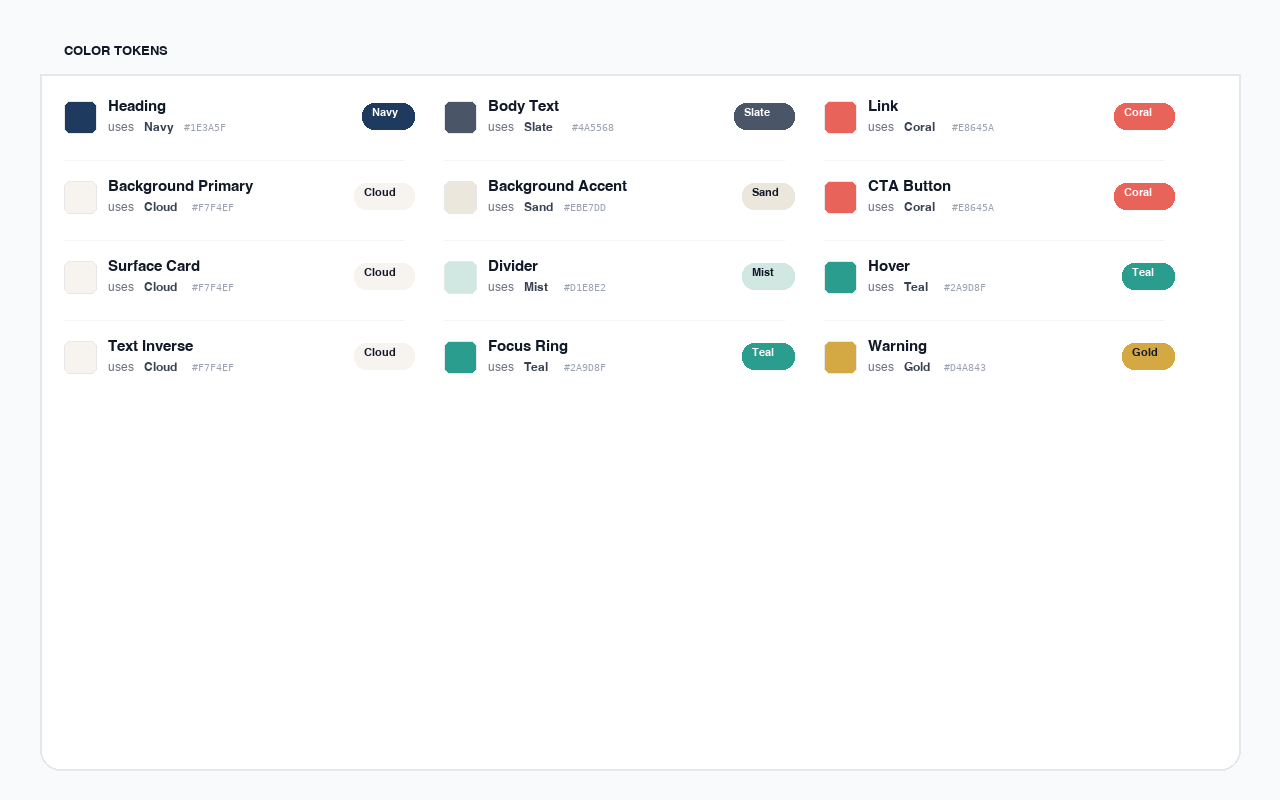Click the Coral pill next to Link

point(1144,116)
